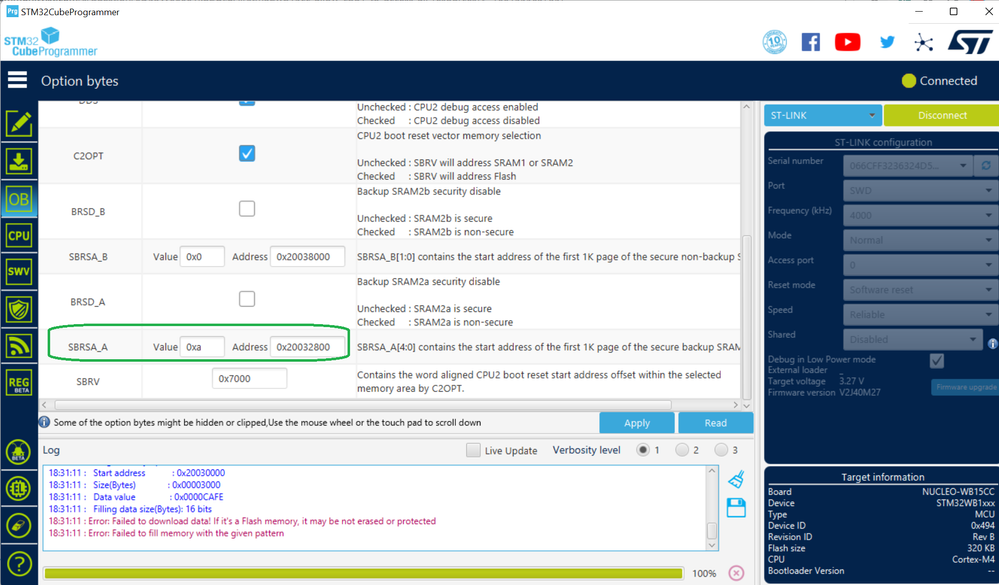Image resolution: width=999 pixels, height=585 pixels.
Task: Open the Shared dropdown
Action: tap(912, 339)
